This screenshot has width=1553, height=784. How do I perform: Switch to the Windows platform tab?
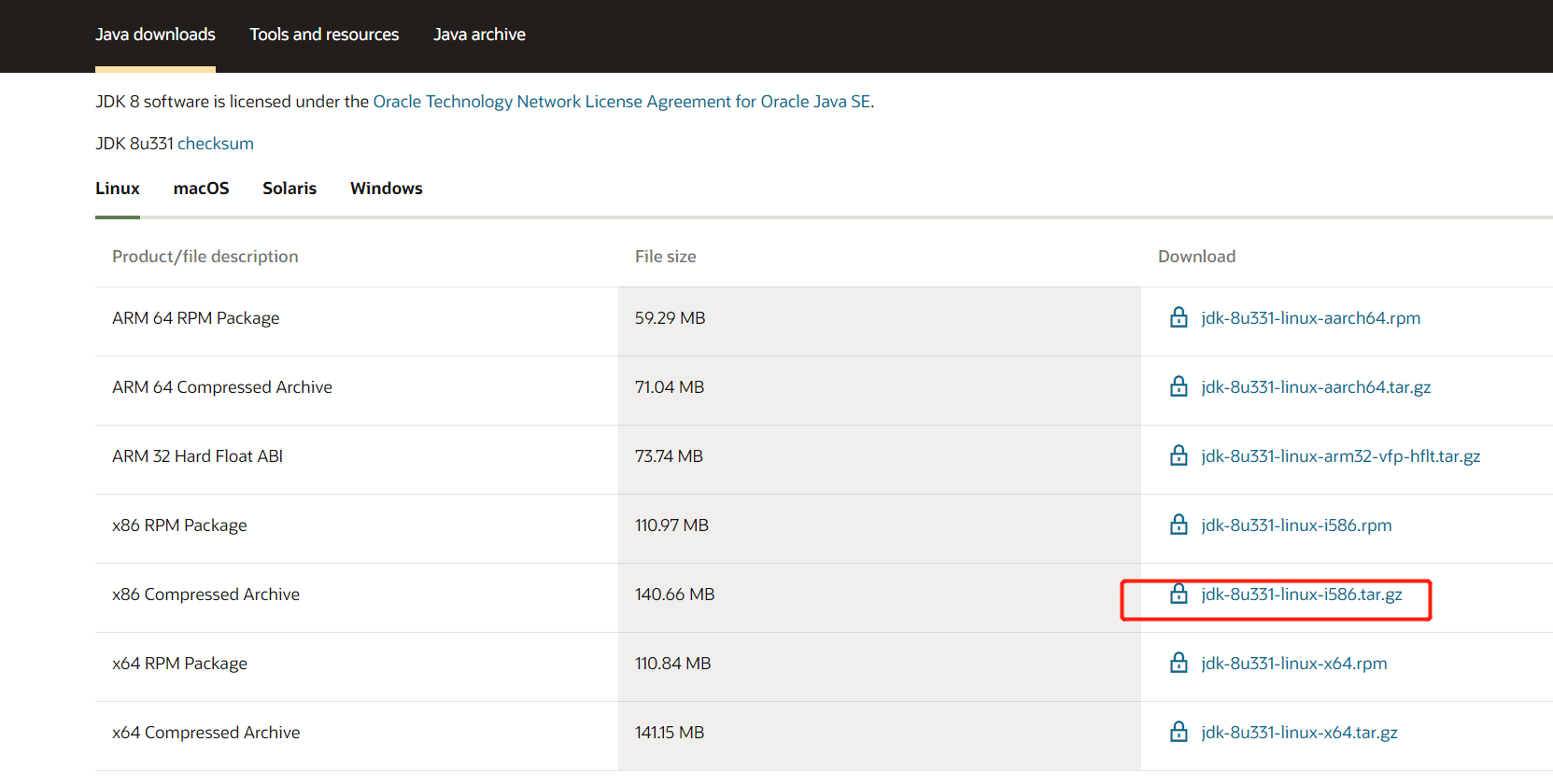pyautogui.click(x=387, y=189)
